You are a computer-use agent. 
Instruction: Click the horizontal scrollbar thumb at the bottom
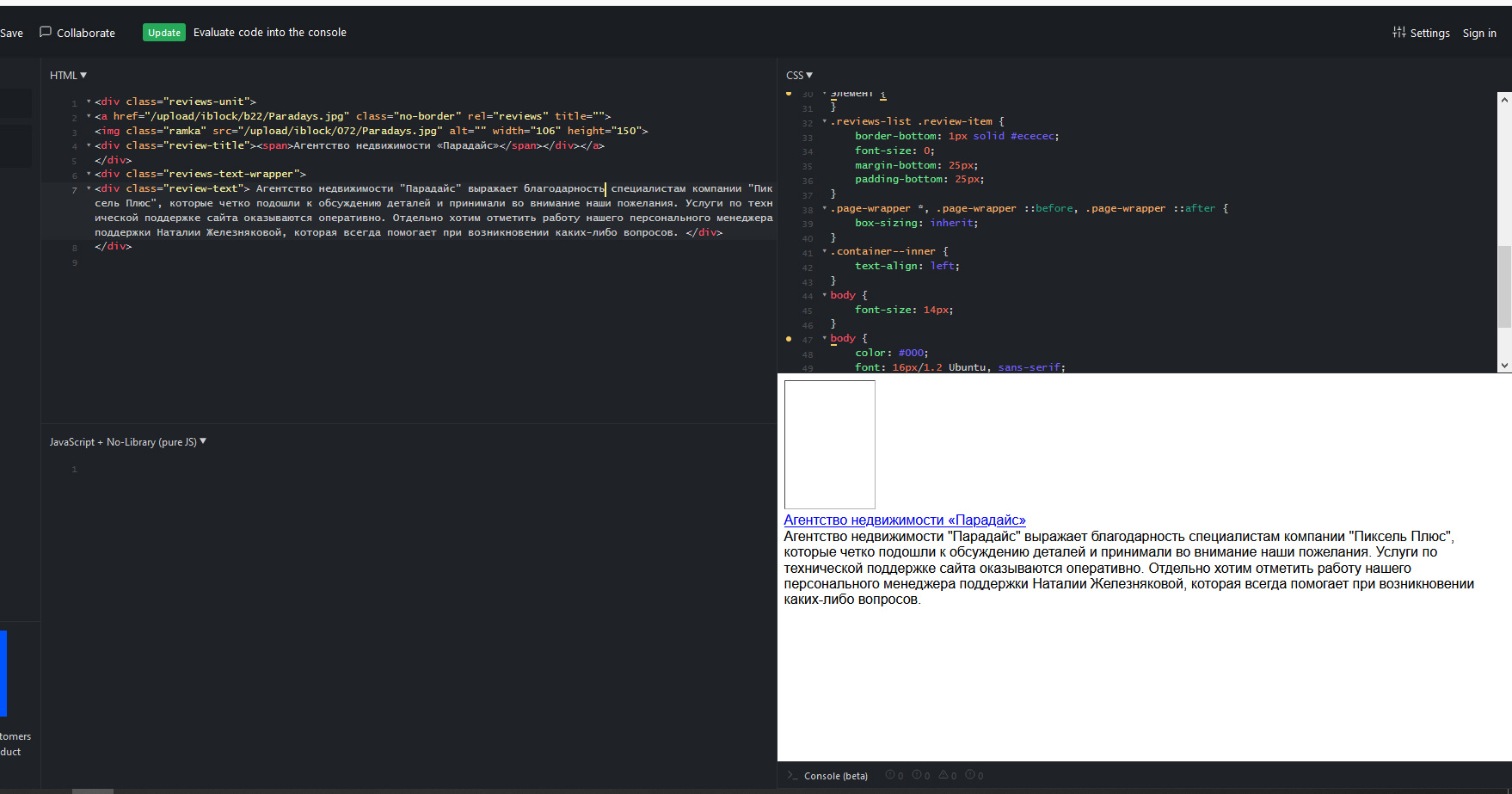[93, 791]
